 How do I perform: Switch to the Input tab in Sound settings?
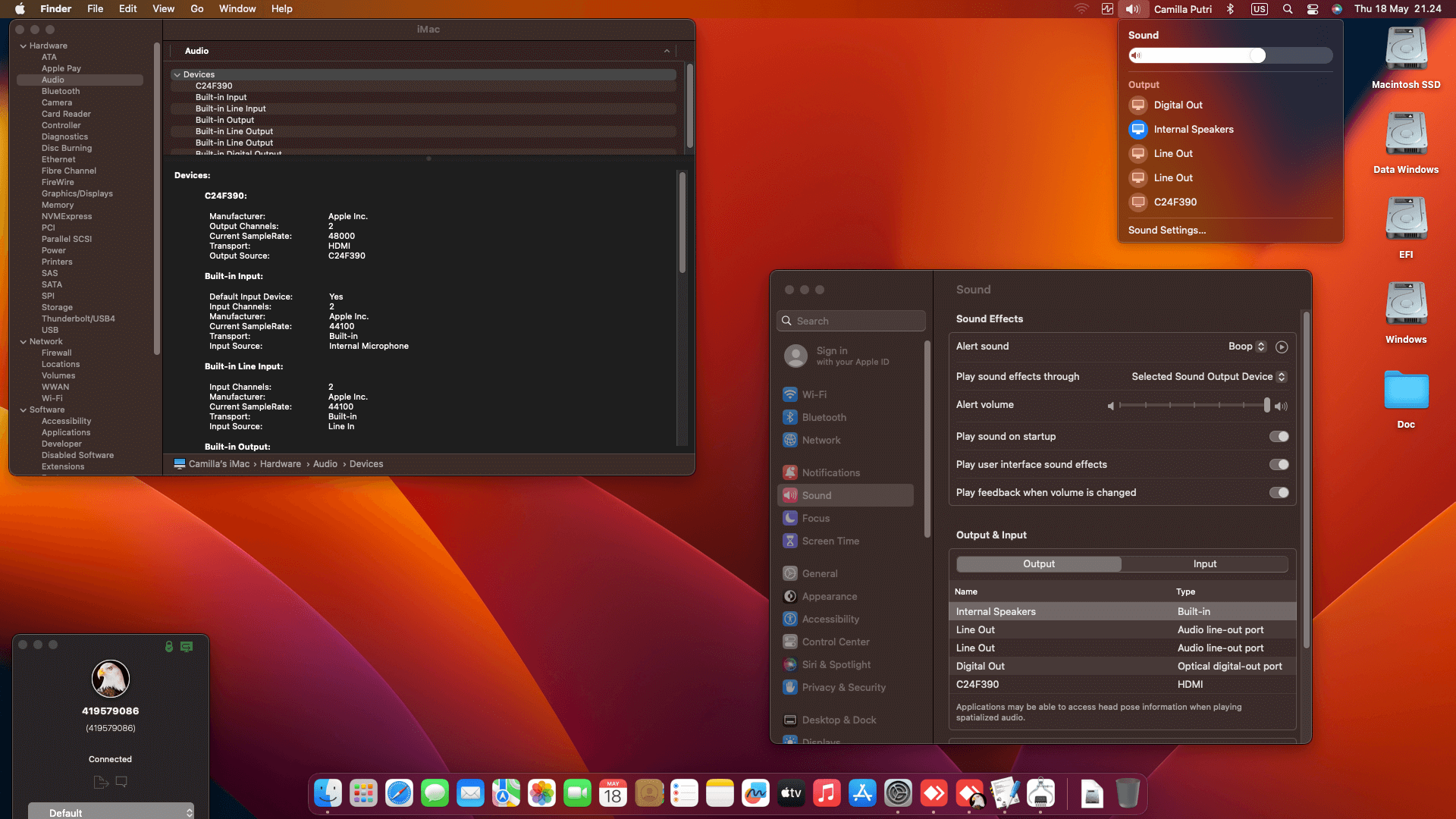point(1204,563)
